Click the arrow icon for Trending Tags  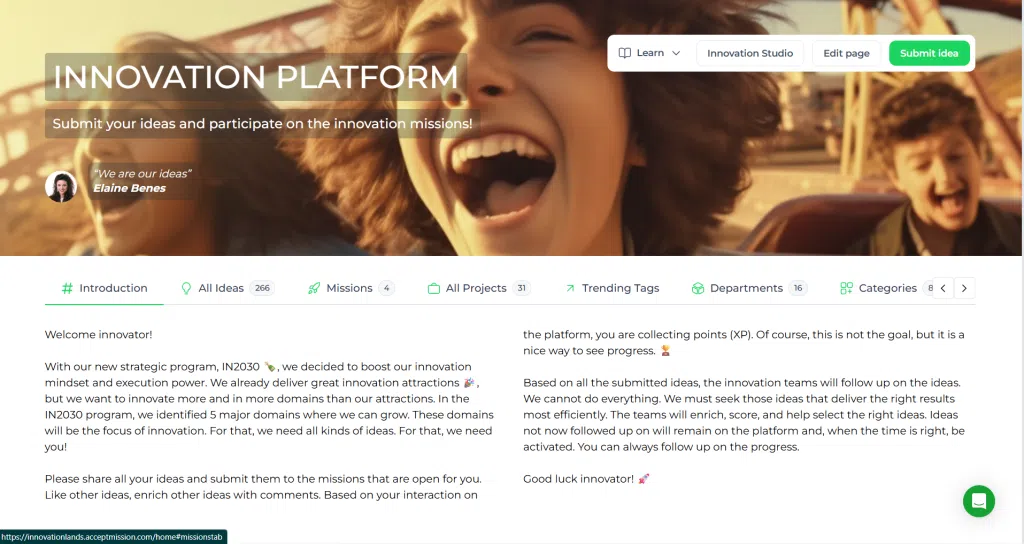(570, 288)
